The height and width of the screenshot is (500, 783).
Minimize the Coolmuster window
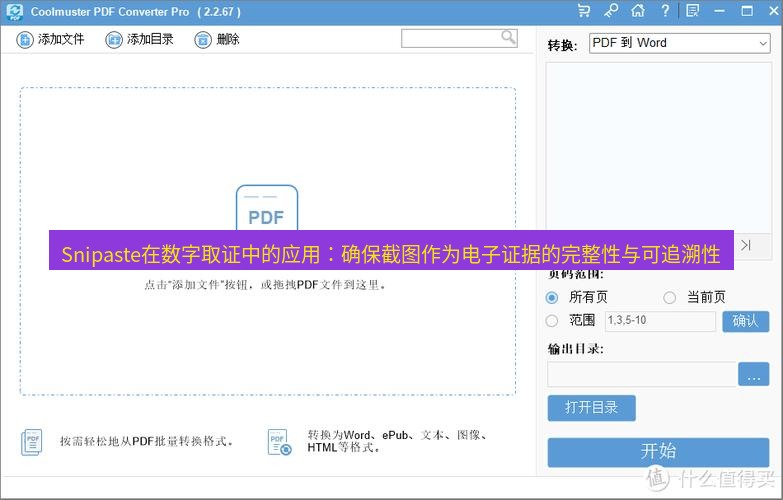pos(720,10)
